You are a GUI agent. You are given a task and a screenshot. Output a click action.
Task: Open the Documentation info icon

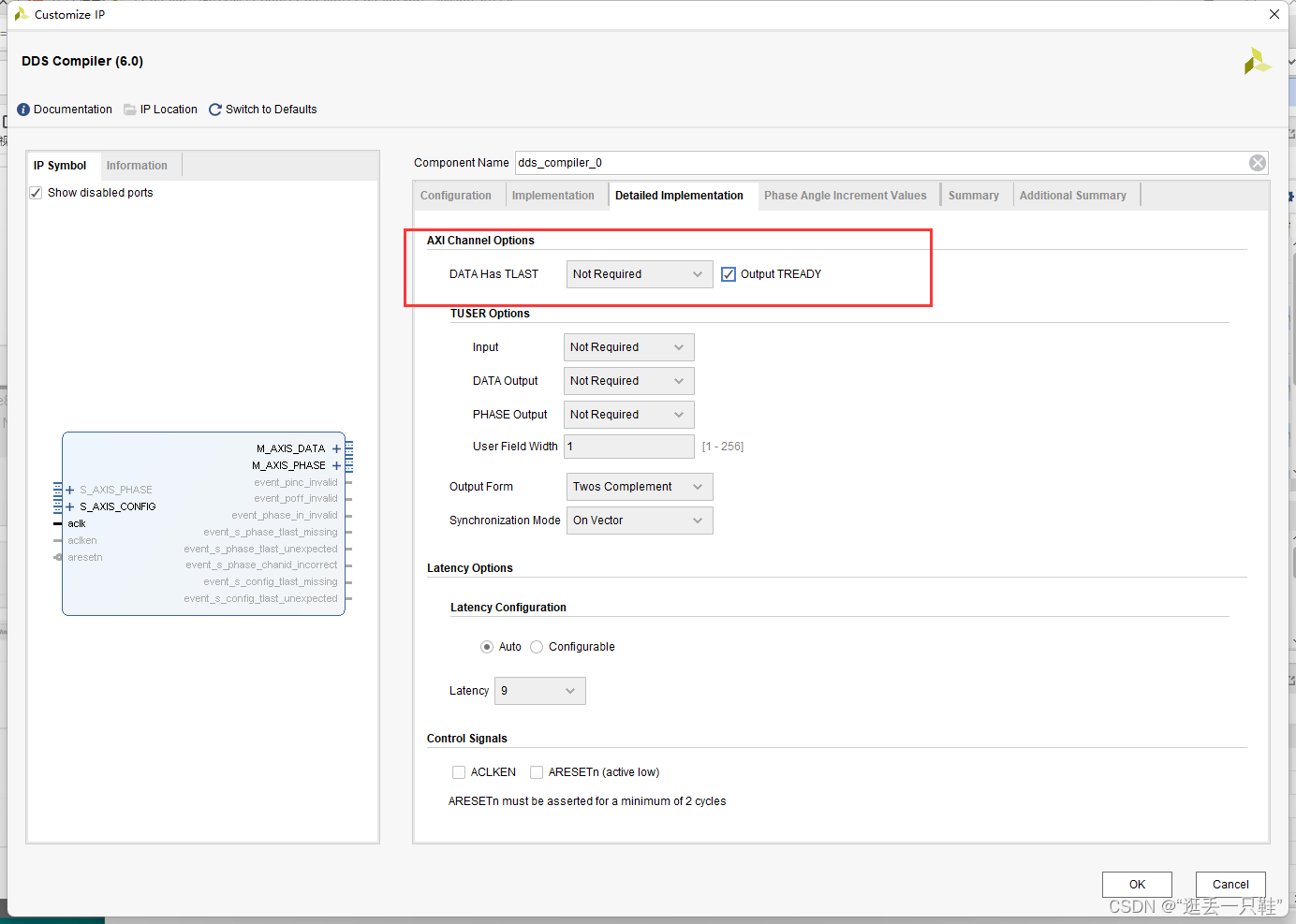(23, 110)
